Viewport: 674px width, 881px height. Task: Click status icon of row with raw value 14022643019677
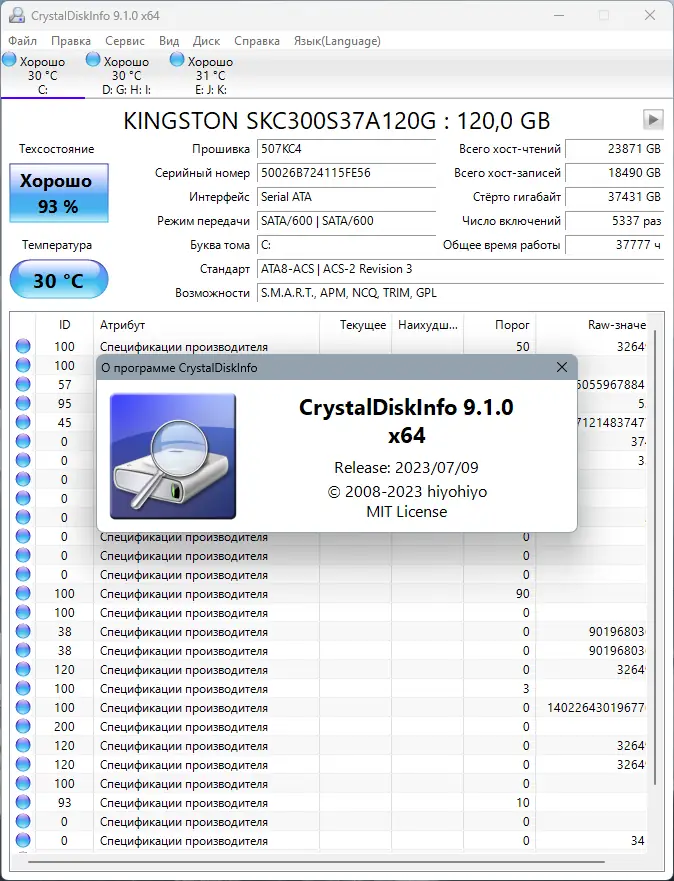tap(23, 707)
